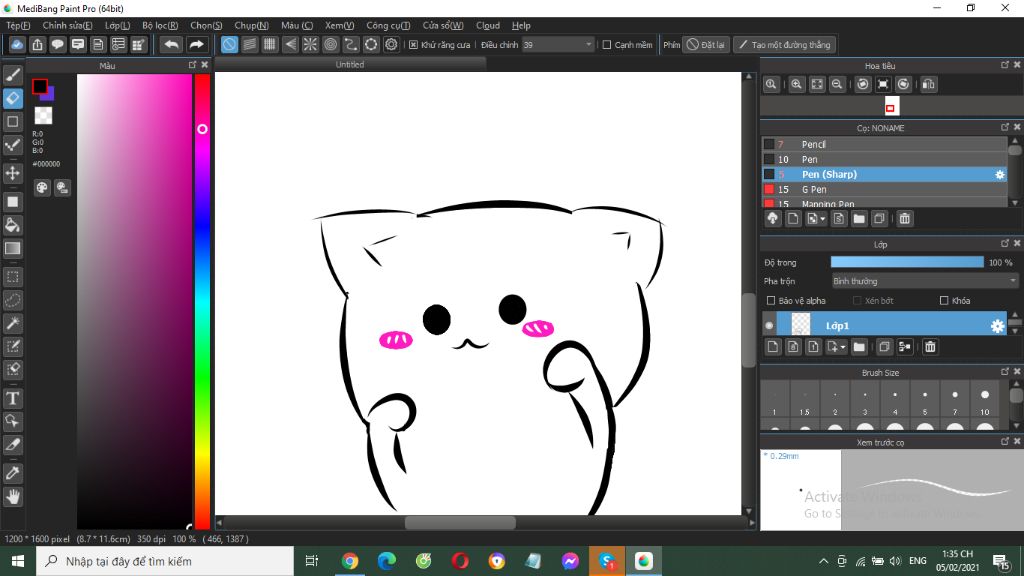Screen dimensions: 1024x576
Task: Toggle color box for G Pen brush
Action: tap(769, 189)
